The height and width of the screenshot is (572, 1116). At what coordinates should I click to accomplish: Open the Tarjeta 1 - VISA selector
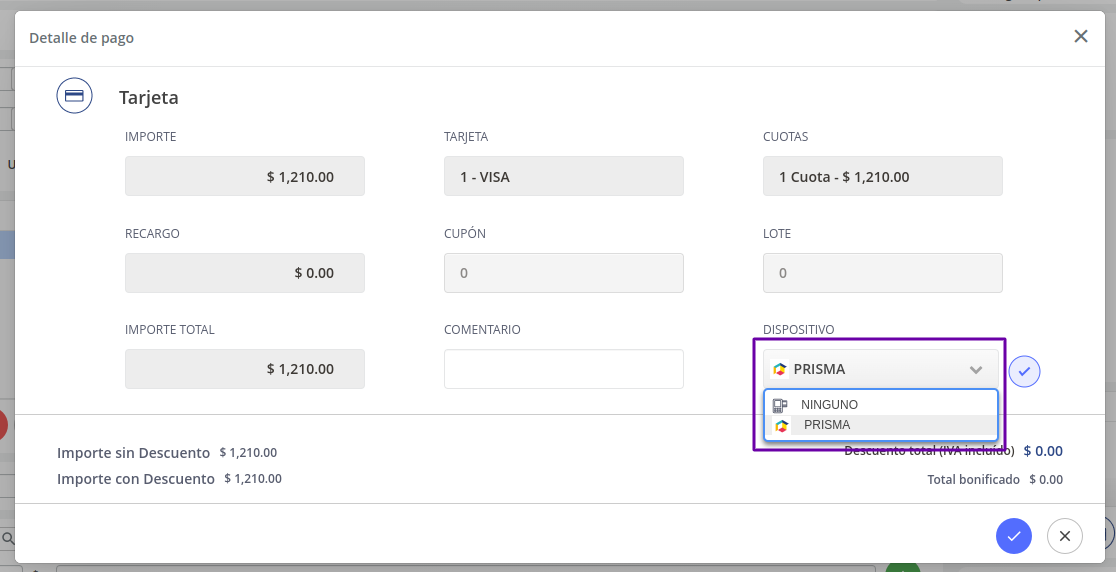tap(564, 176)
